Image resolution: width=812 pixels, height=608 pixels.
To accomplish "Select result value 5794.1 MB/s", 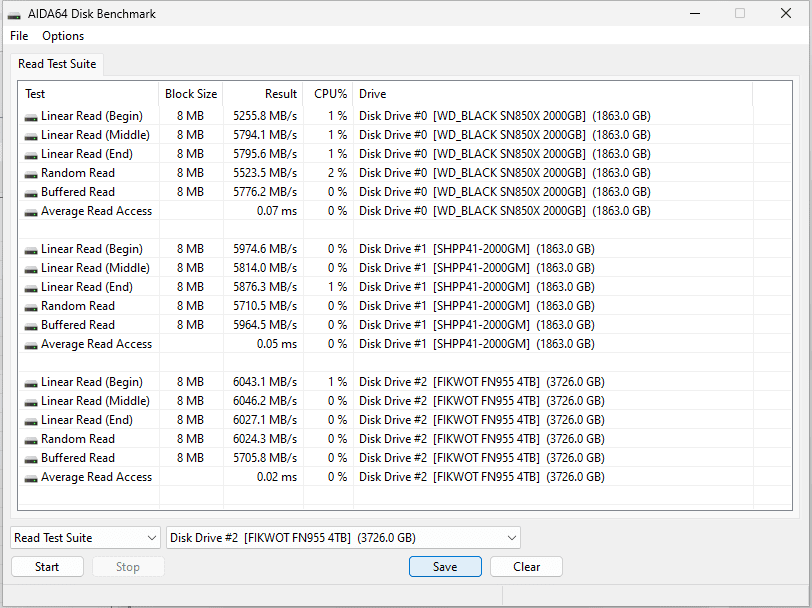I will (265, 135).
